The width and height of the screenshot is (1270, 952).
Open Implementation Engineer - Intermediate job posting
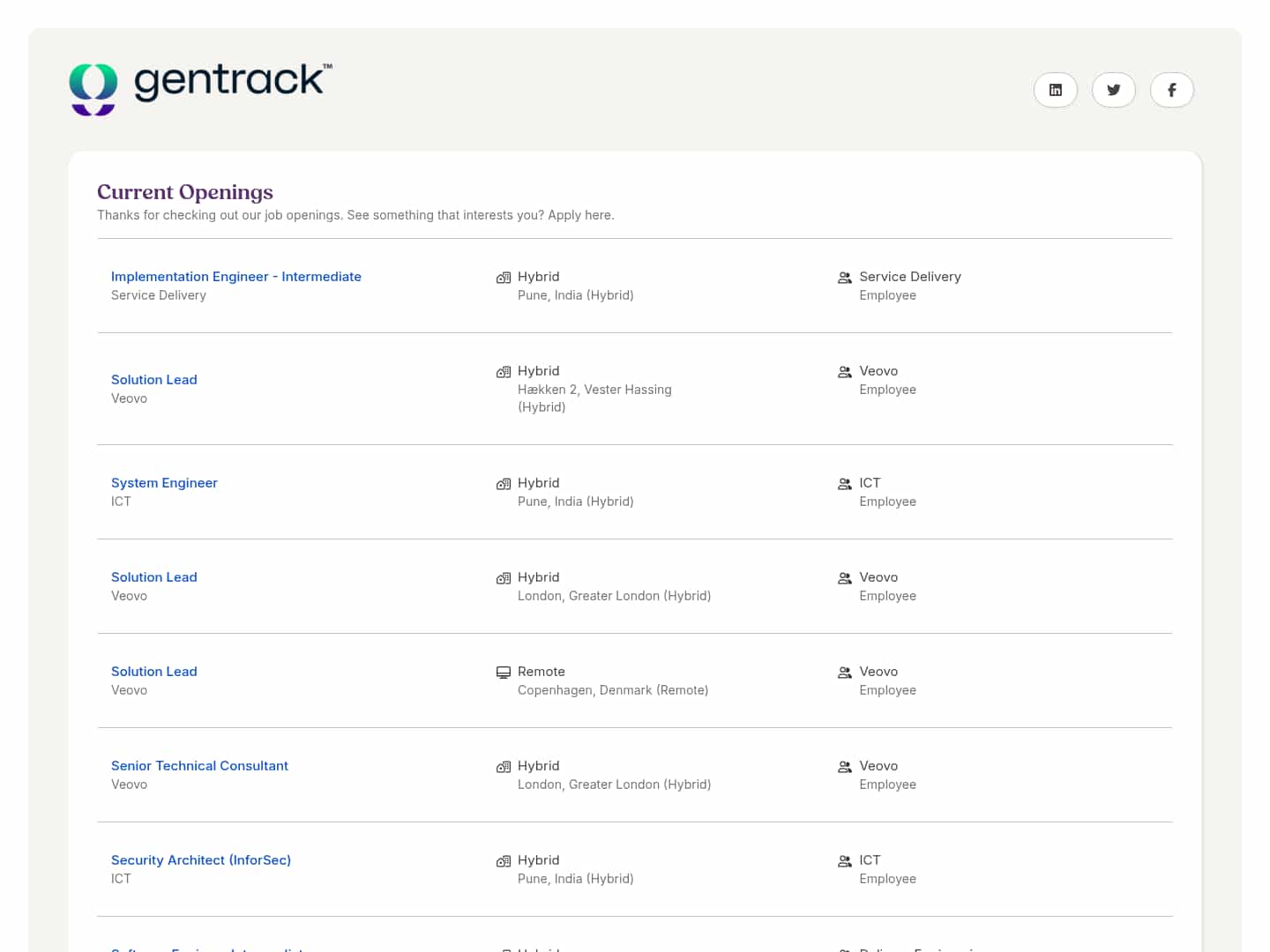[x=236, y=277]
